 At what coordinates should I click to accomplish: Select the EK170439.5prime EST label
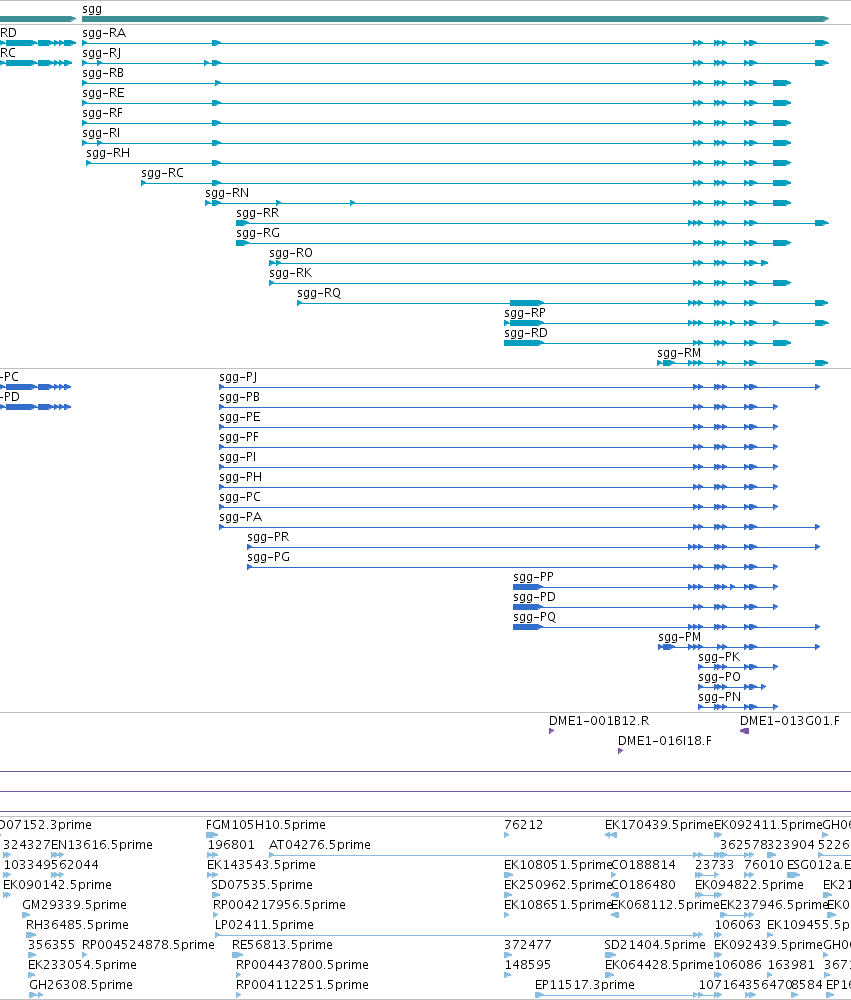point(659,825)
